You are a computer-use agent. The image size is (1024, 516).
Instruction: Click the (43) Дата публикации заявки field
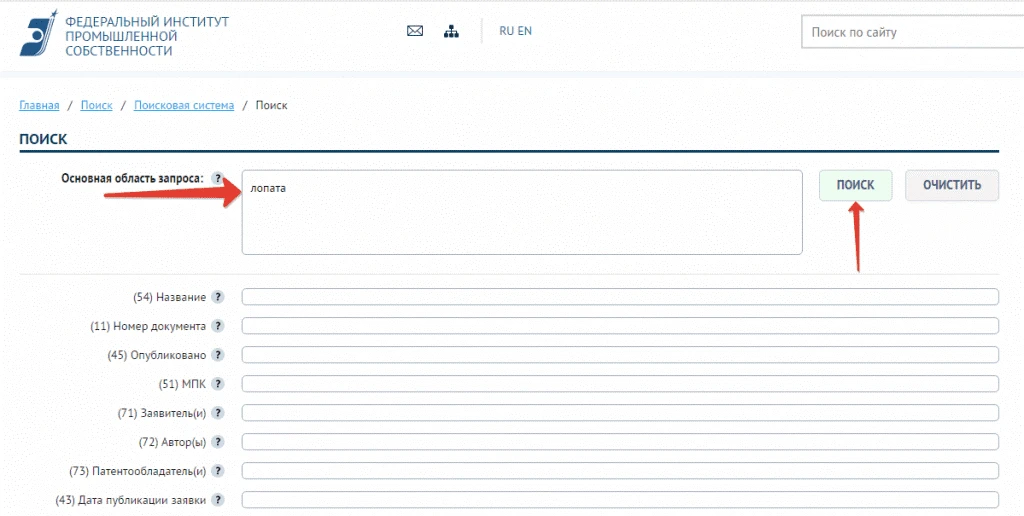[620, 500]
